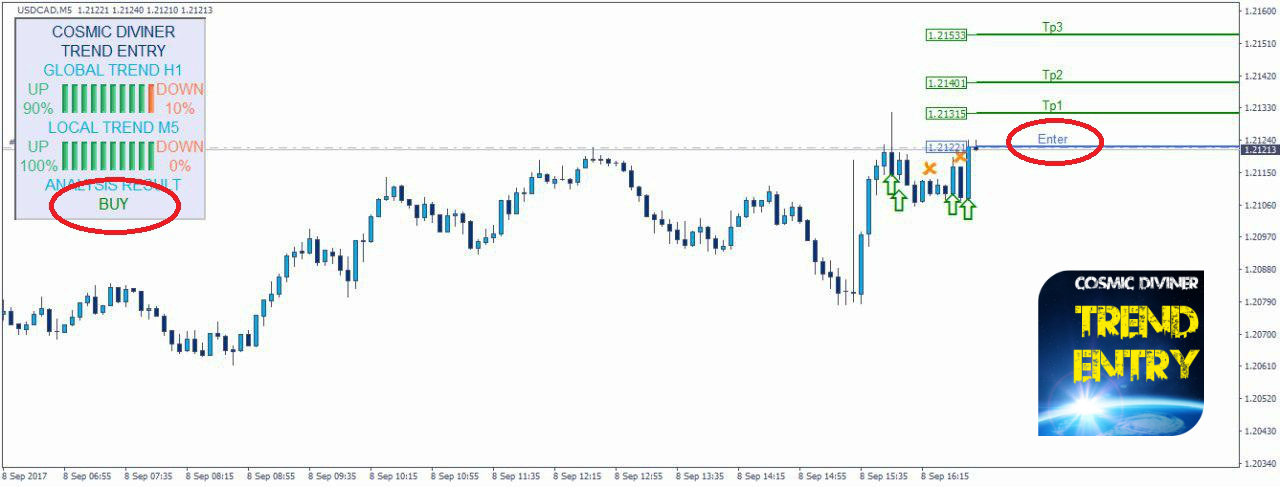Click price axis value 1.21150
This screenshot has width=1280, height=487.
[x=1260, y=173]
